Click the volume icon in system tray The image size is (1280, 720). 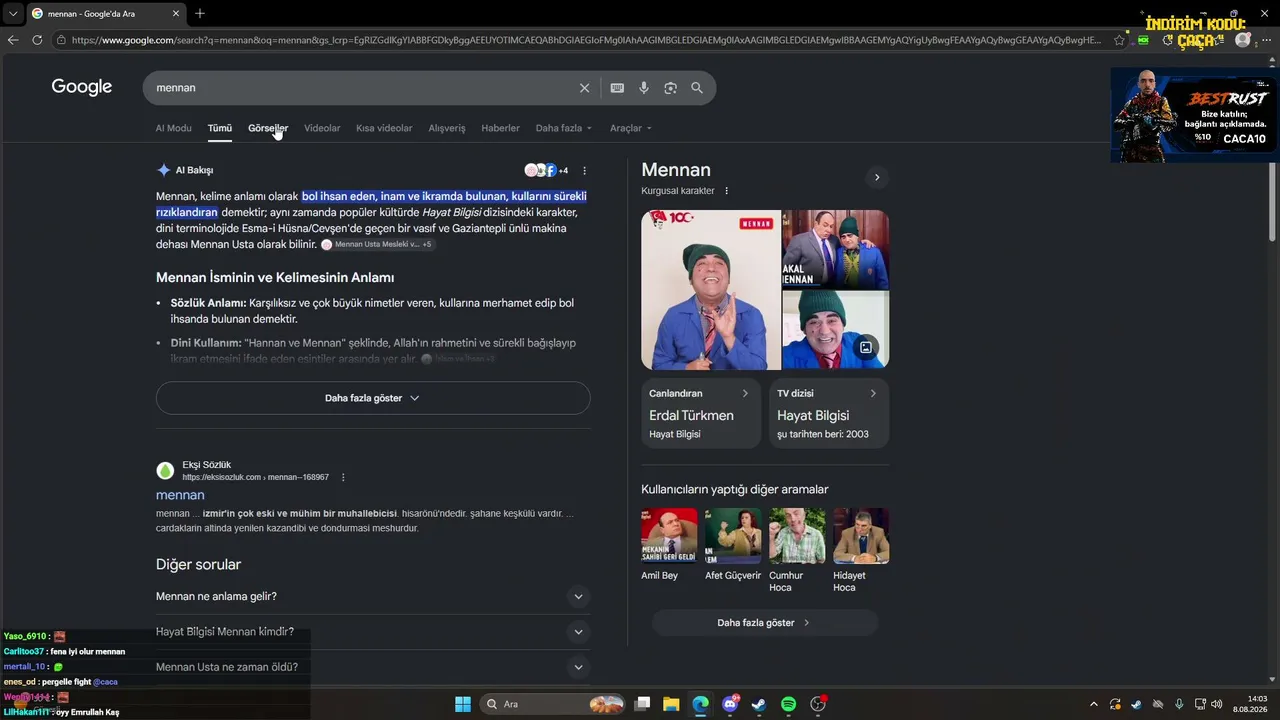coord(1216,704)
